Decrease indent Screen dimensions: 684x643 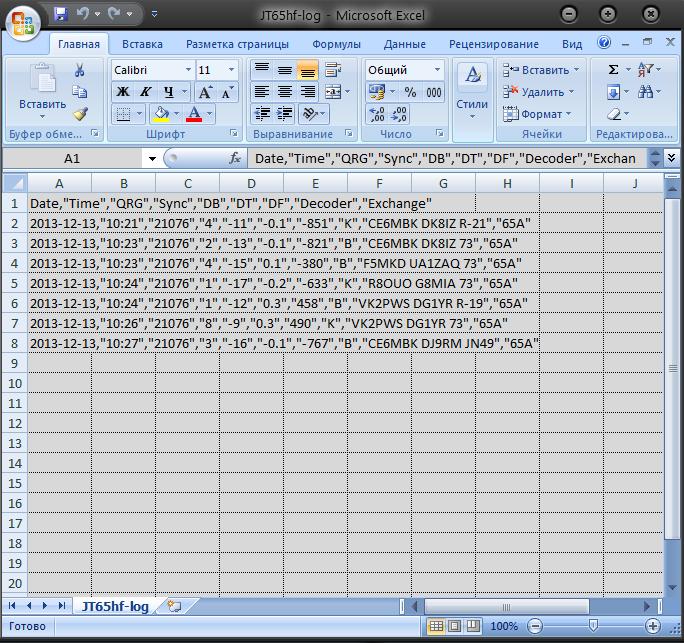[x=262, y=114]
